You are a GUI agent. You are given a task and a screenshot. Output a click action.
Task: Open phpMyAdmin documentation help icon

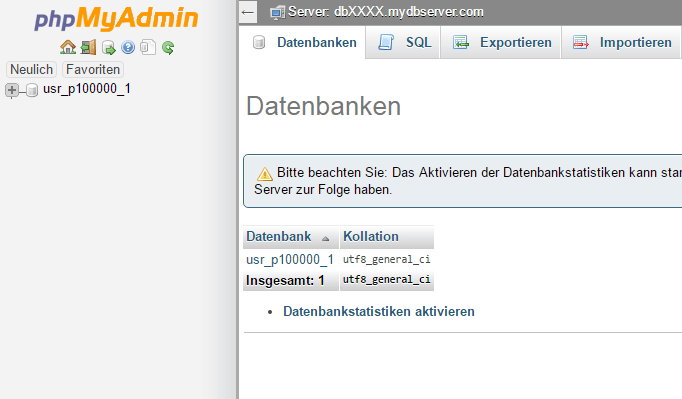[128, 47]
